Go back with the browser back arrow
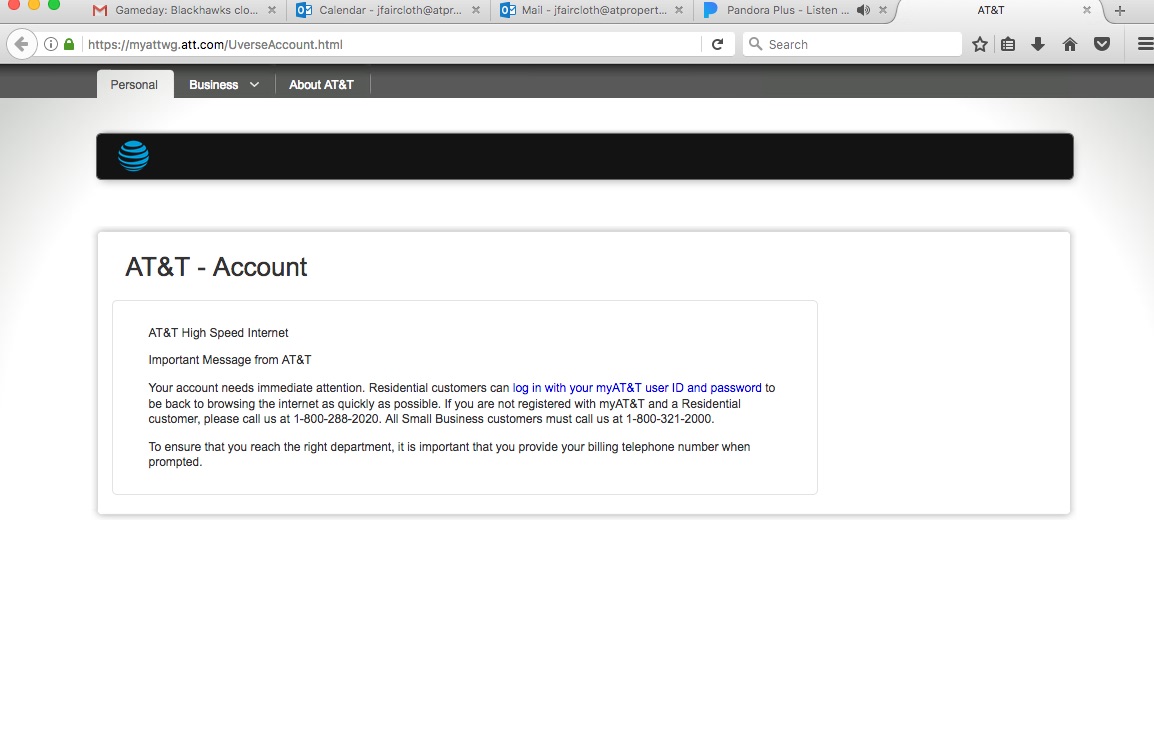The image size is (1154, 747). (x=21, y=44)
